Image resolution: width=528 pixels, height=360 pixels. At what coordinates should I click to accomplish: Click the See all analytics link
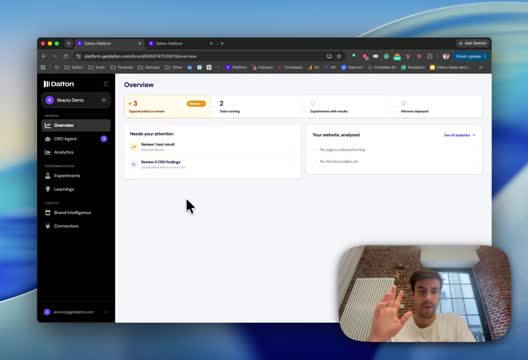(460, 135)
